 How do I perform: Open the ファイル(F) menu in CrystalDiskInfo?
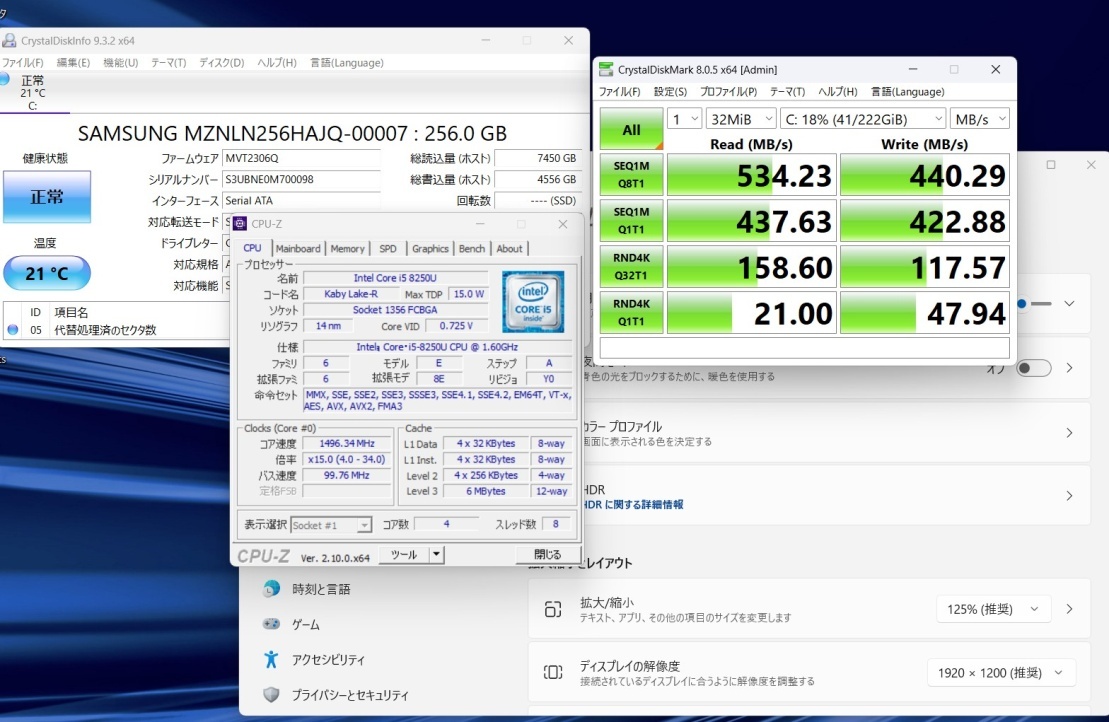[23, 63]
